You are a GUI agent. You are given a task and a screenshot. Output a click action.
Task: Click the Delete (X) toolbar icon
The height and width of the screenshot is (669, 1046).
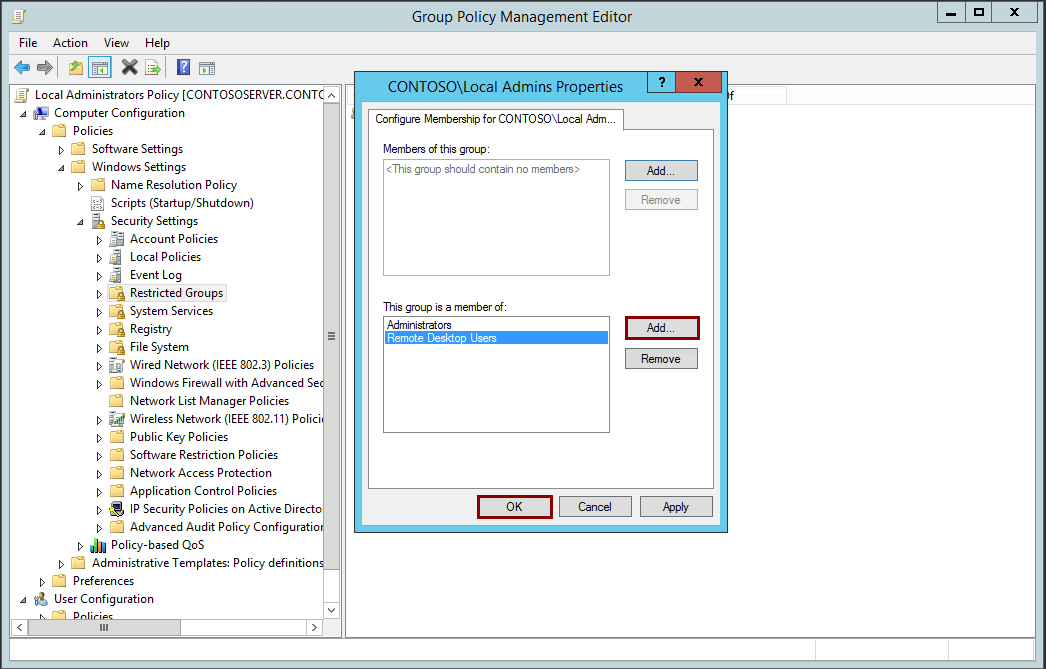pos(128,67)
